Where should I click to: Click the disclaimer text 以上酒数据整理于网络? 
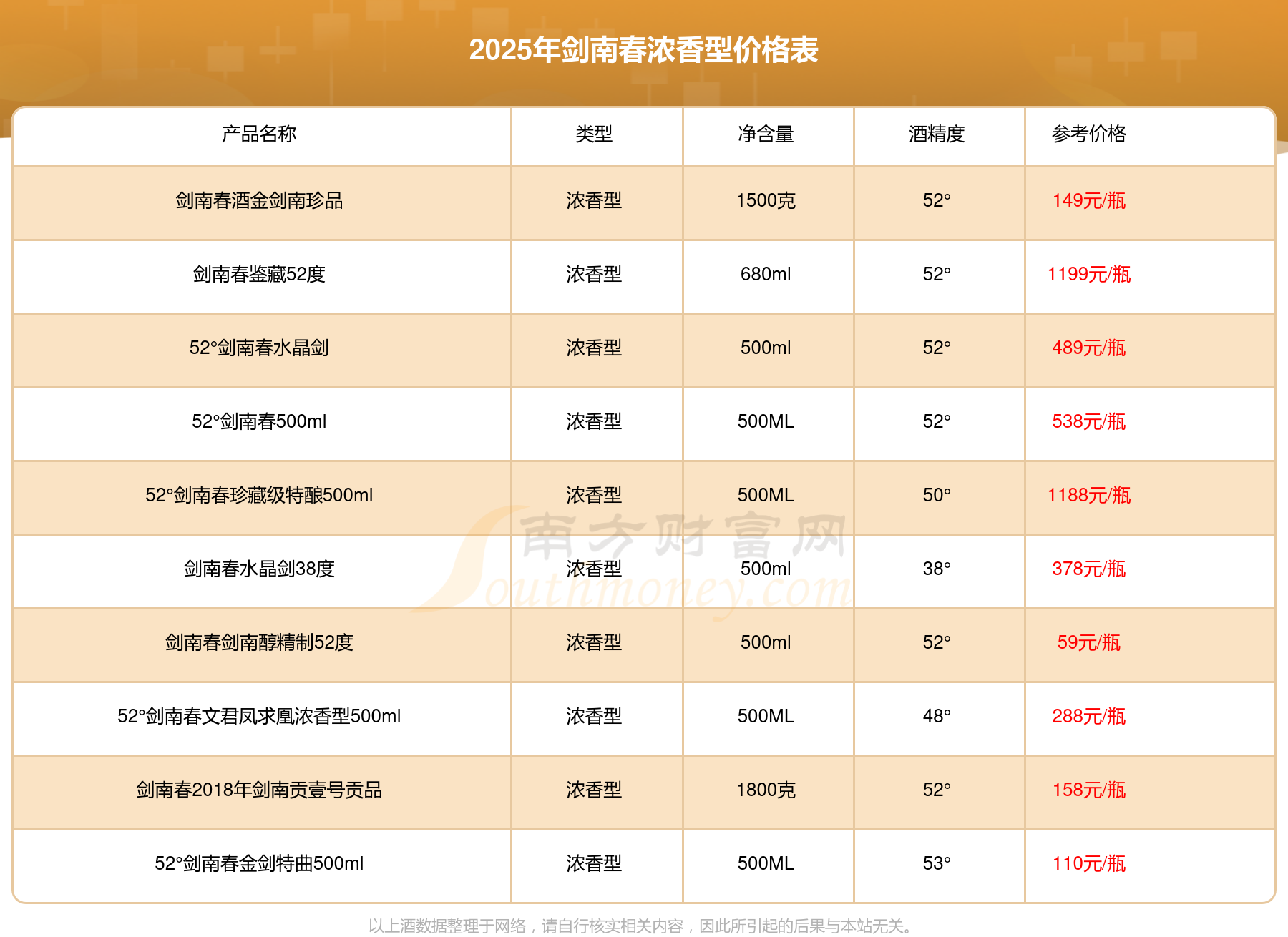[448, 926]
